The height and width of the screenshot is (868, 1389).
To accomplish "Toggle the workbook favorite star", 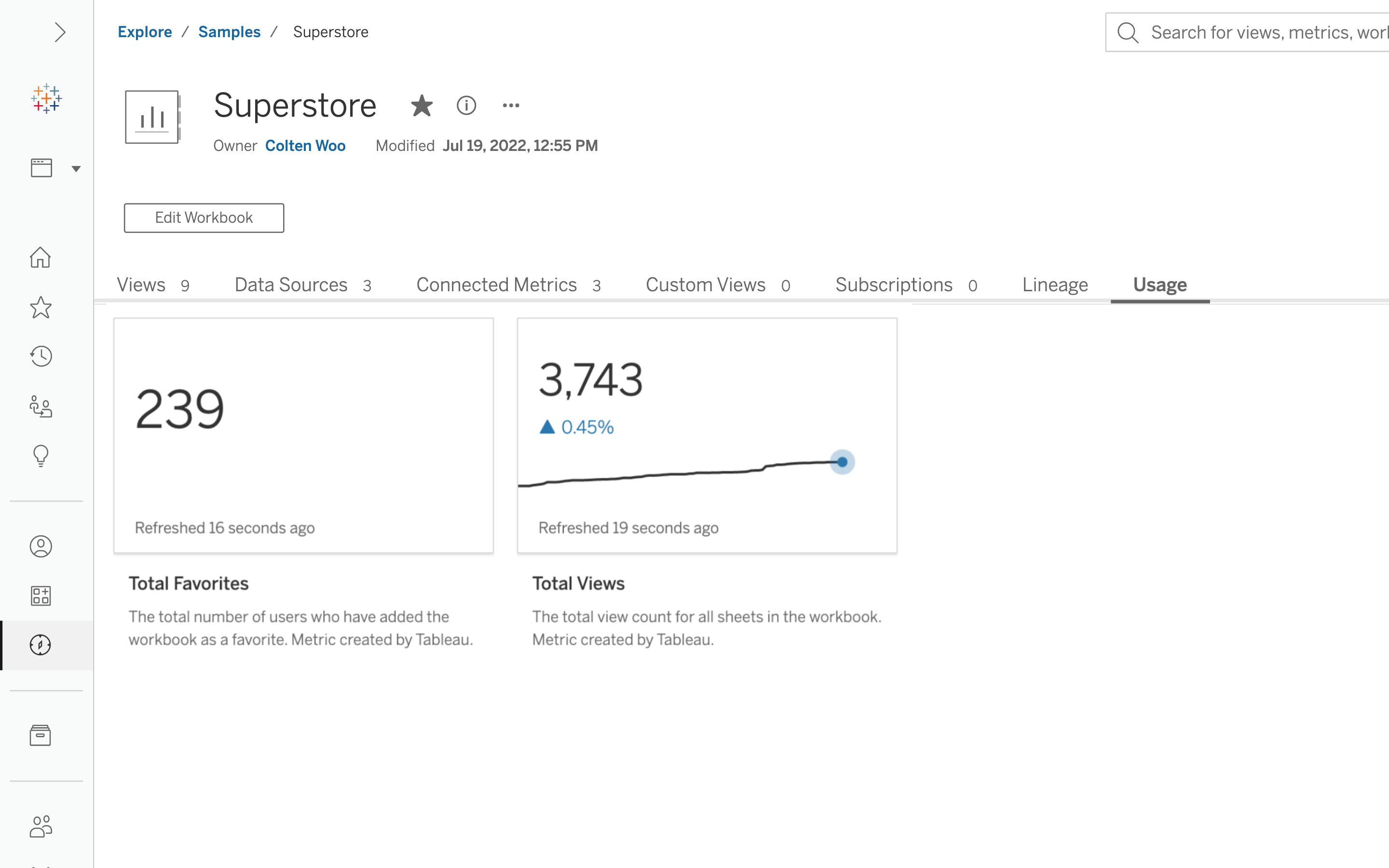I will [421, 105].
